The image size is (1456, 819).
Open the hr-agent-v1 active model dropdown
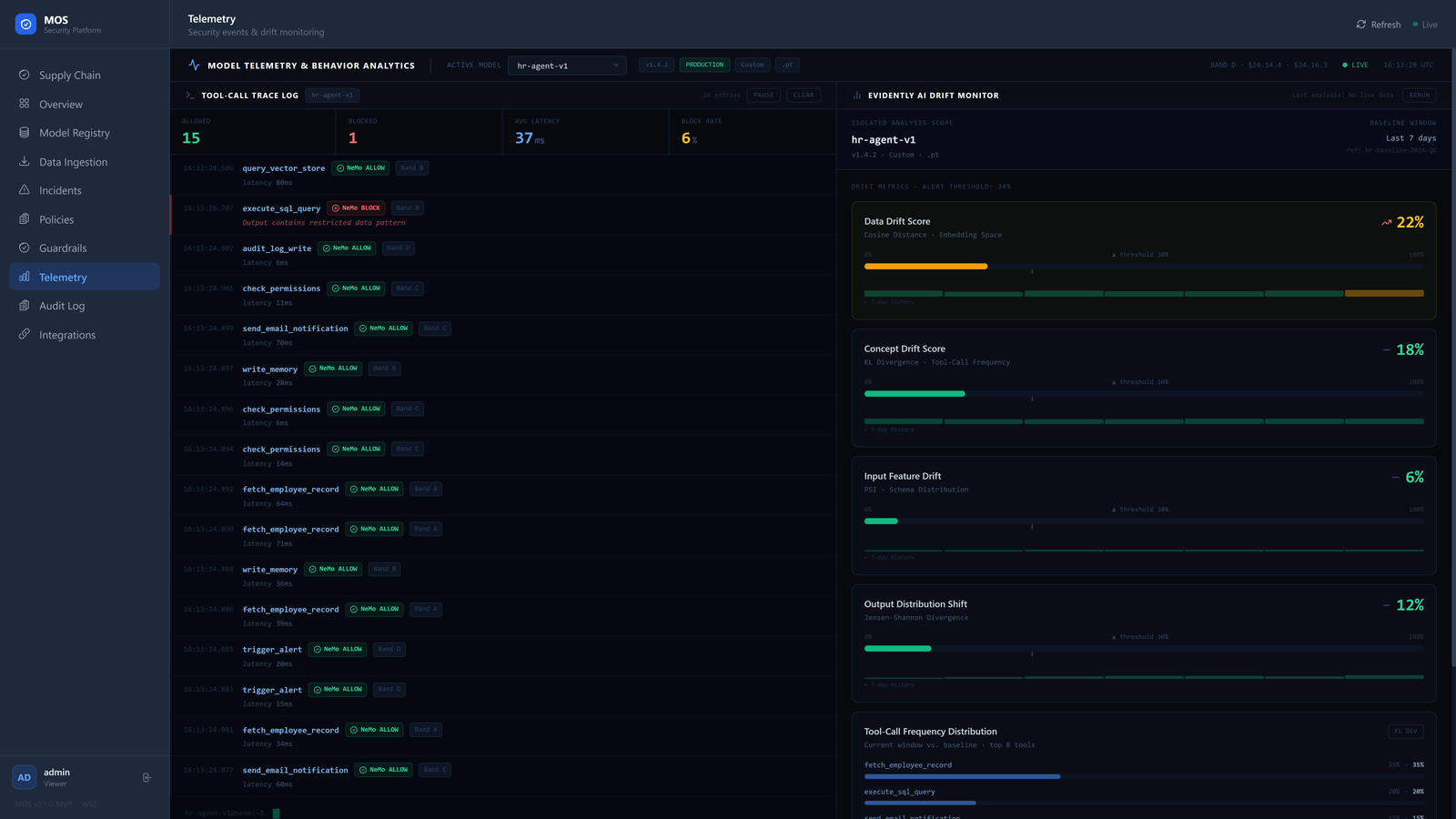(x=567, y=66)
